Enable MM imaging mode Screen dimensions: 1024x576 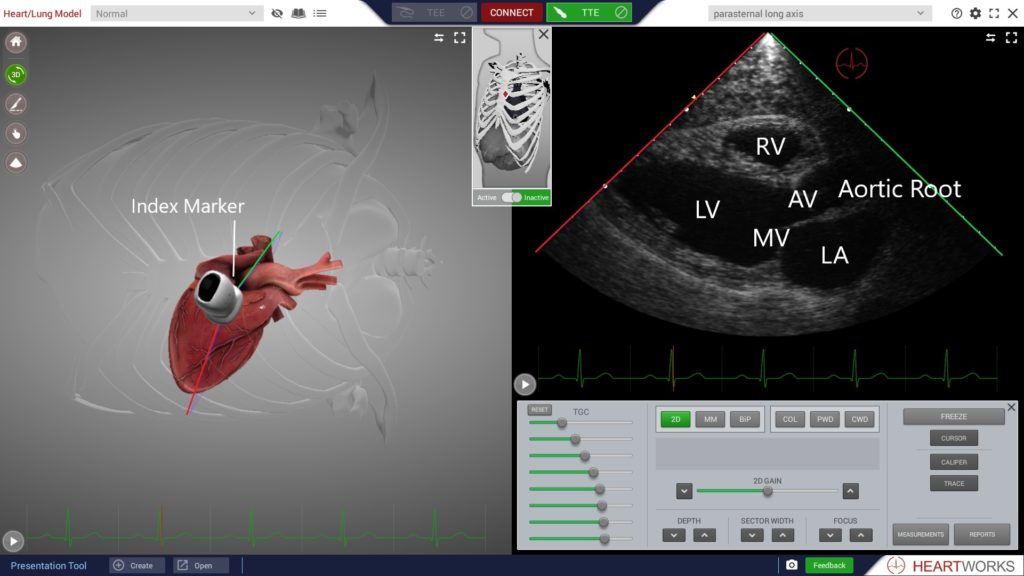(710, 420)
